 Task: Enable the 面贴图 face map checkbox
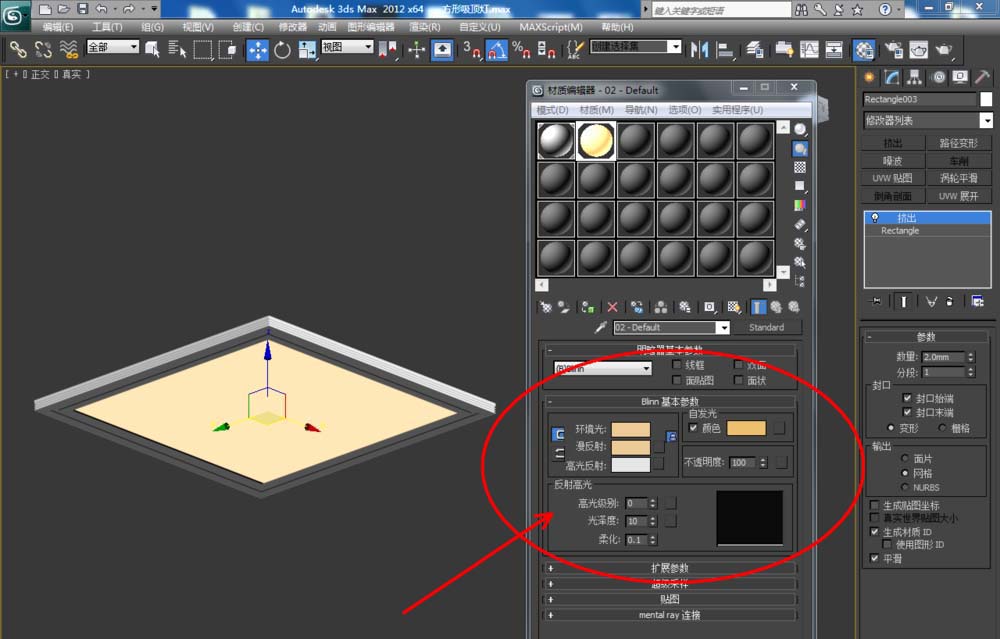[x=677, y=380]
